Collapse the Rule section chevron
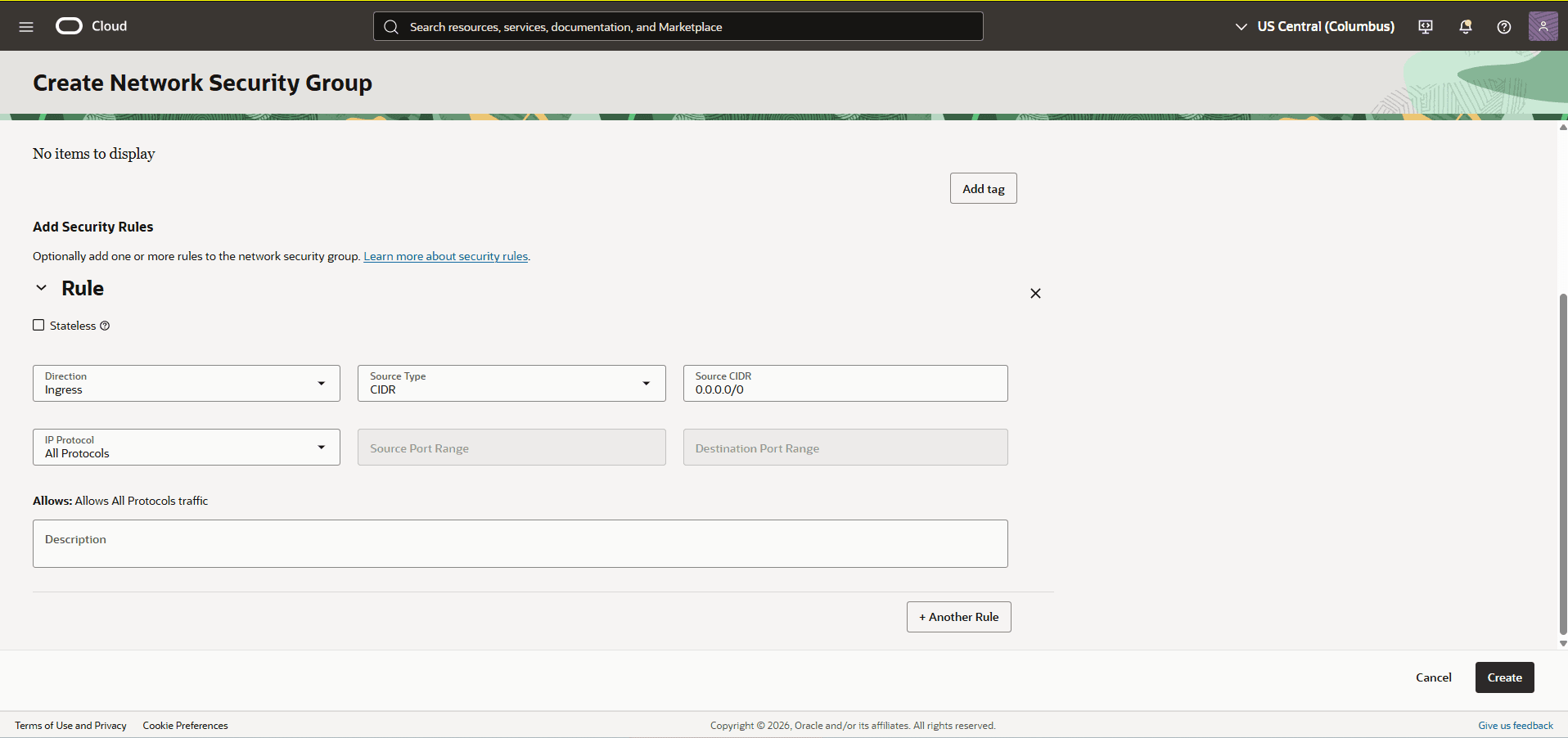Screen dimensions: 1568x738 pos(41,288)
